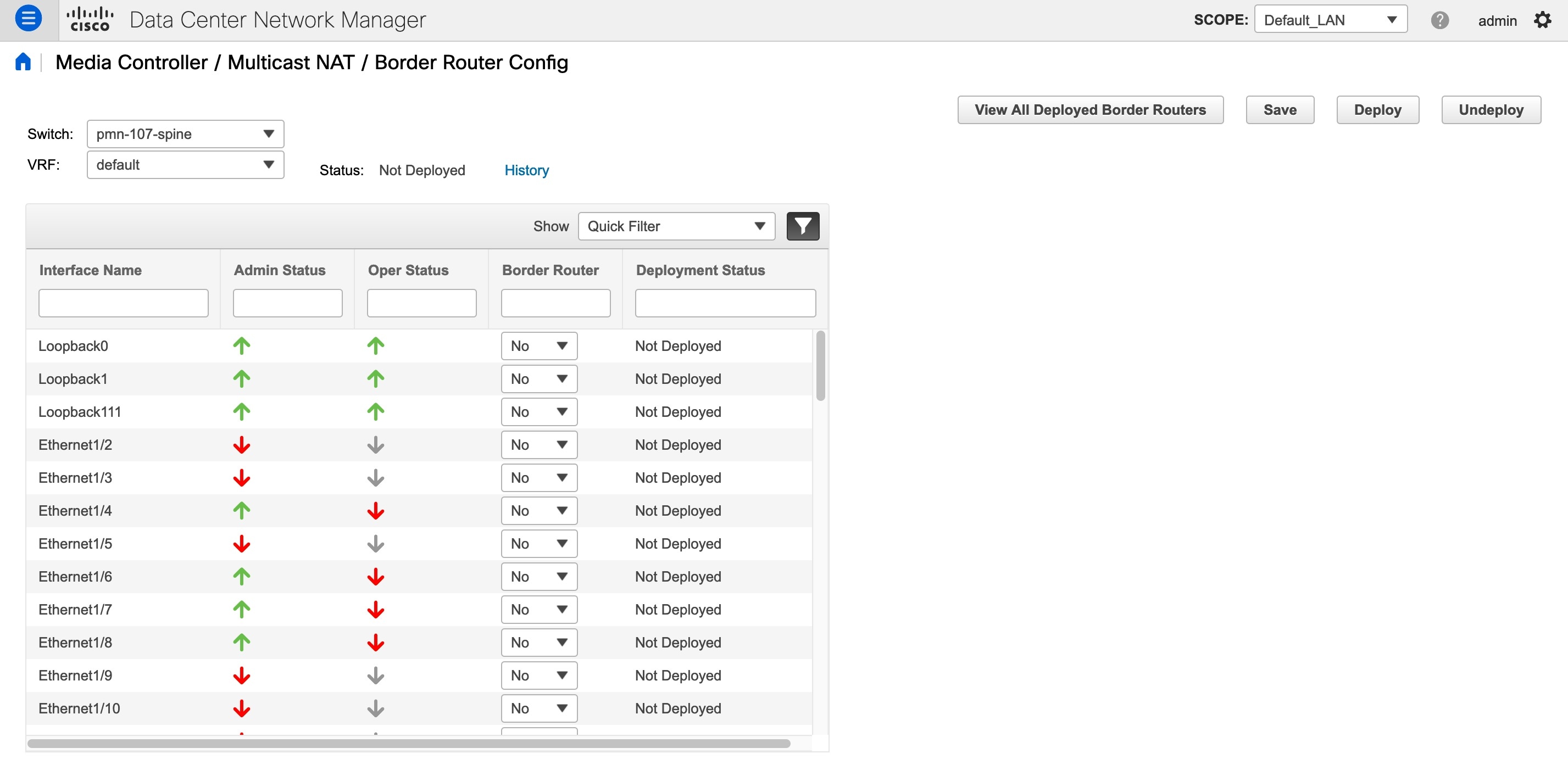Click Ethernet1/3 gray oper status arrow
Image resolution: width=1568 pixels, height=759 pixels.
(x=376, y=478)
